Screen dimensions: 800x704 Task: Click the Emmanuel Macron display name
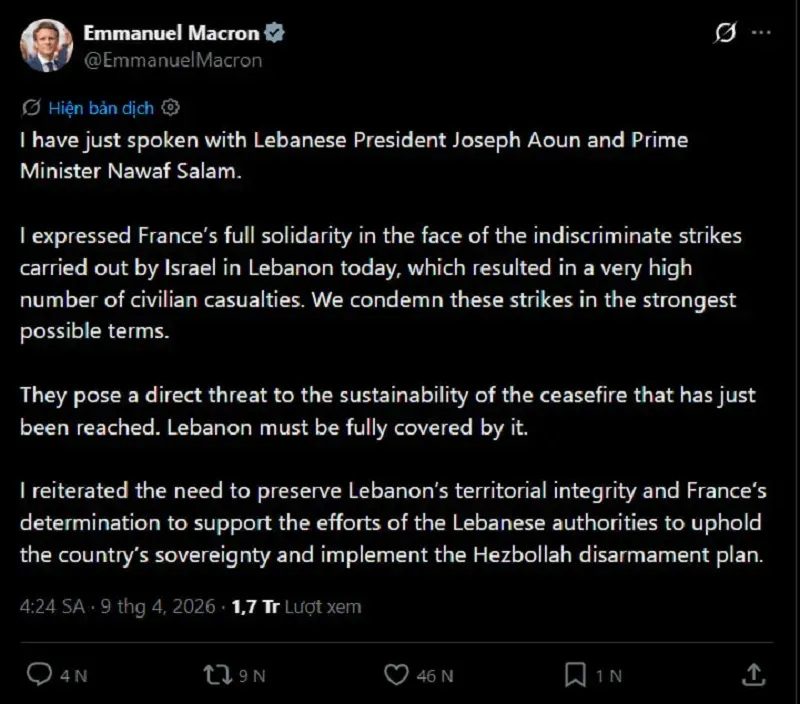tap(171, 34)
